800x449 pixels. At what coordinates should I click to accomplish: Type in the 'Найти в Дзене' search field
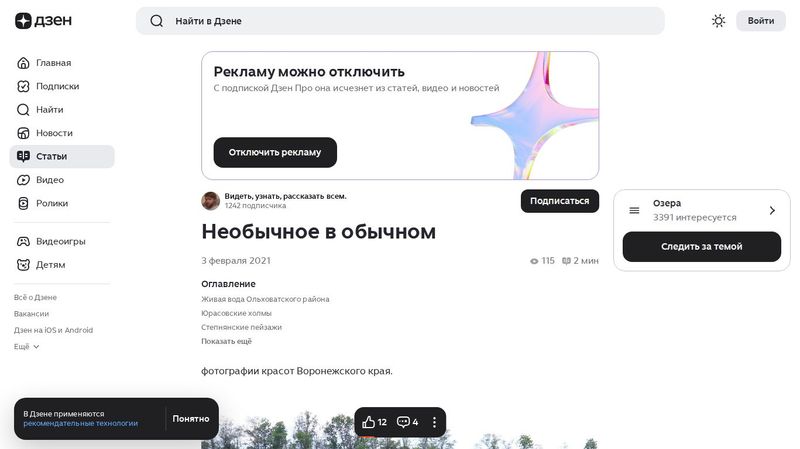[x=400, y=21]
